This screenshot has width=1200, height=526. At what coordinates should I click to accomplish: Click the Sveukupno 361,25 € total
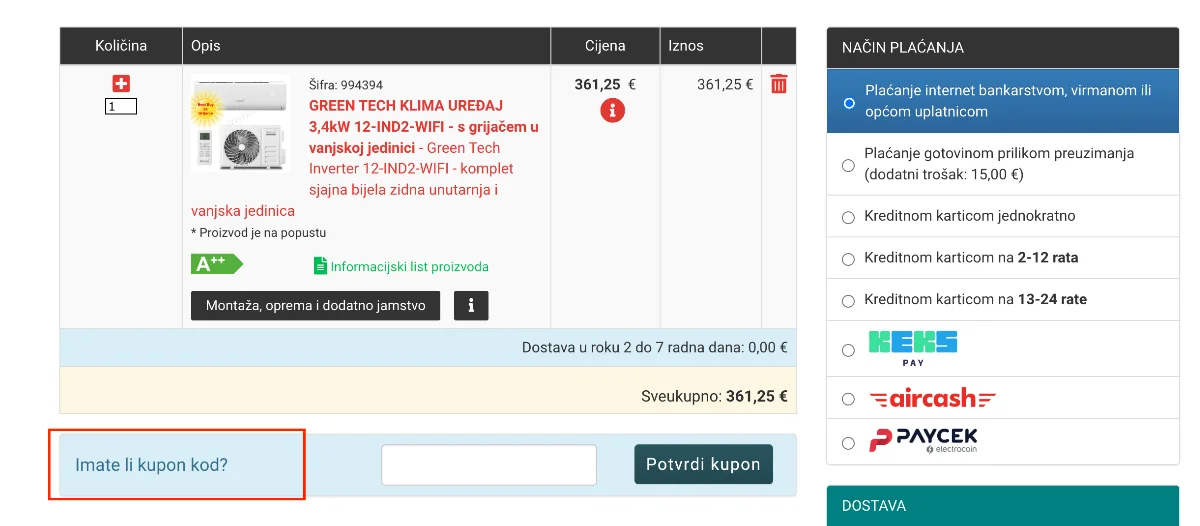(714, 396)
